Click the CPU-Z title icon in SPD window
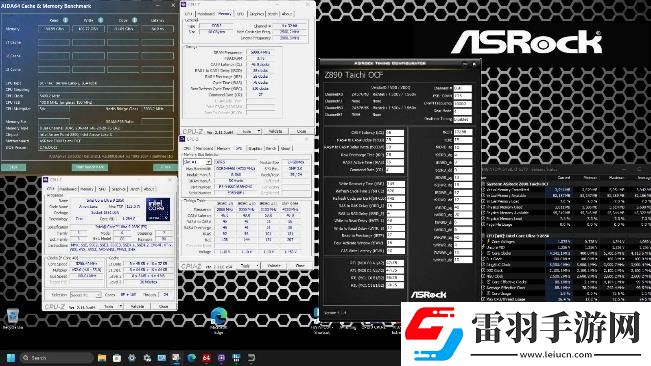The width and height of the screenshot is (651, 366). point(183,139)
